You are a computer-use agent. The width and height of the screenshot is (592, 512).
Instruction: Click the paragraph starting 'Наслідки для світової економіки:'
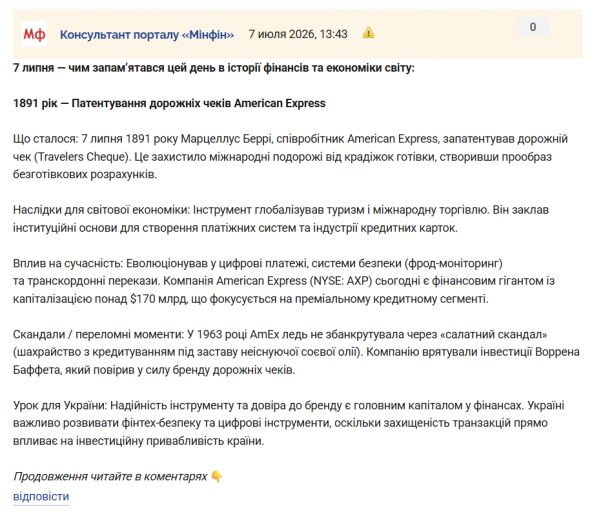pyautogui.click(x=281, y=219)
